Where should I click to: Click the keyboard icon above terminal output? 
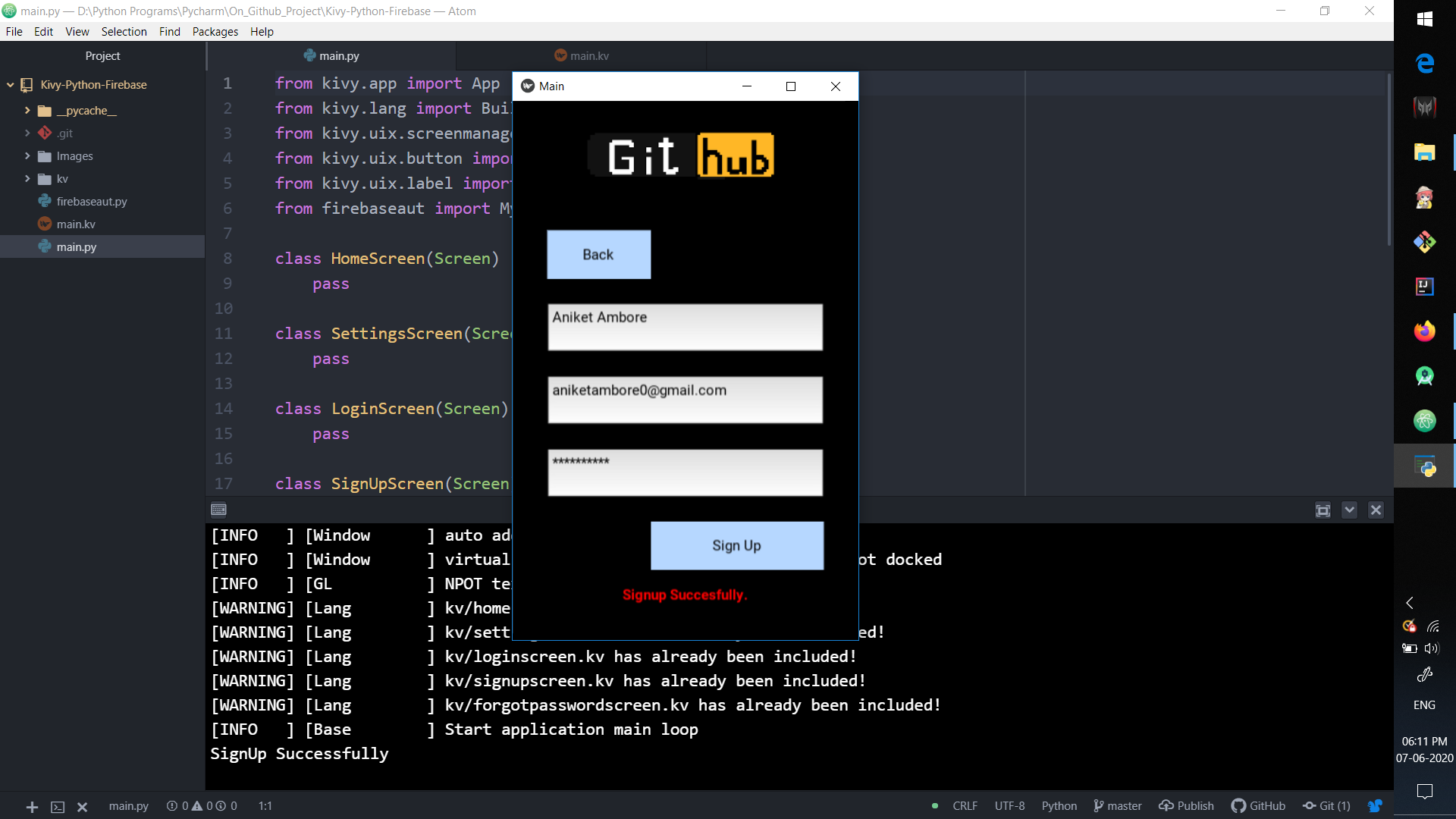(x=219, y=510)
